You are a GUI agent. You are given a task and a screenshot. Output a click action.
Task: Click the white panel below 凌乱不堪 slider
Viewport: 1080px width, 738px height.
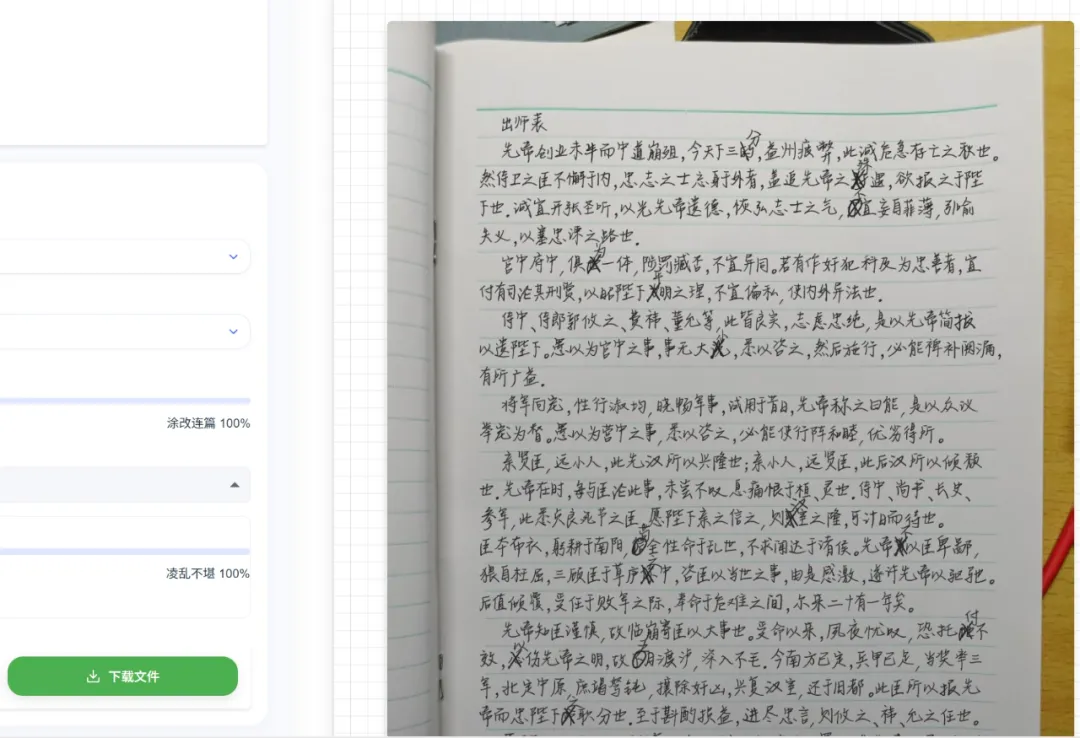point(125,599)
